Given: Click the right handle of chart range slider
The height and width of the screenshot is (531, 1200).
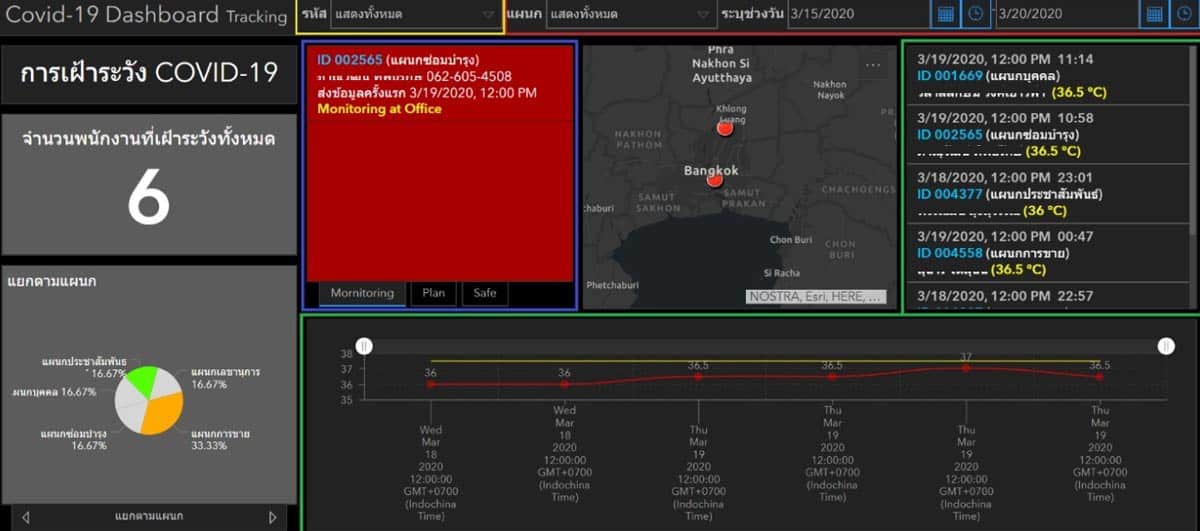Looking at the screenshot, I should [1166, 345].
